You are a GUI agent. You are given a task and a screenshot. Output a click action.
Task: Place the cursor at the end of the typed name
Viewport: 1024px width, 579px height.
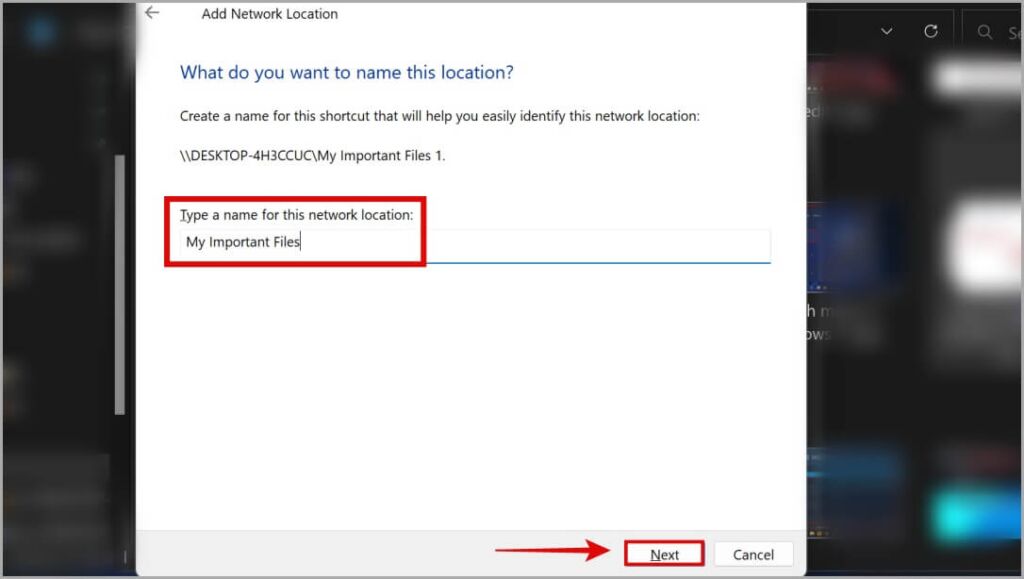tap(302, 241)
